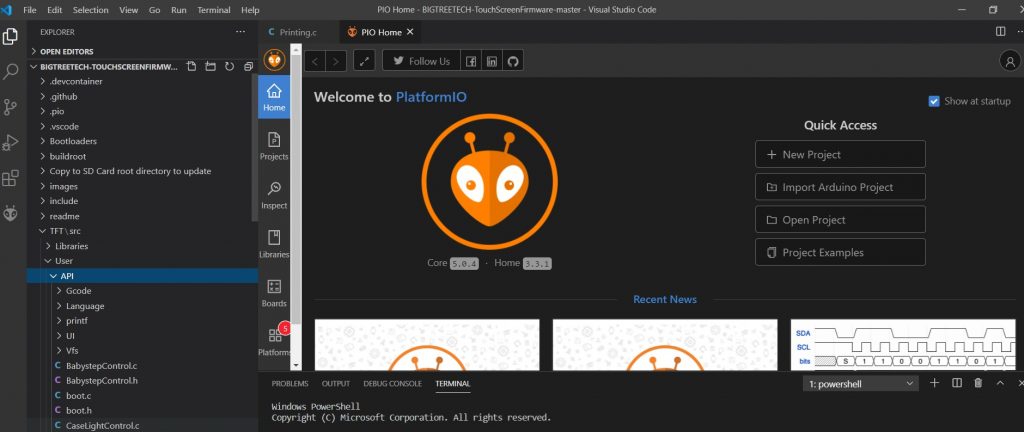Open BabystepControl.c file
Screen dimensions: 1024x432
[x=142, y=365]
